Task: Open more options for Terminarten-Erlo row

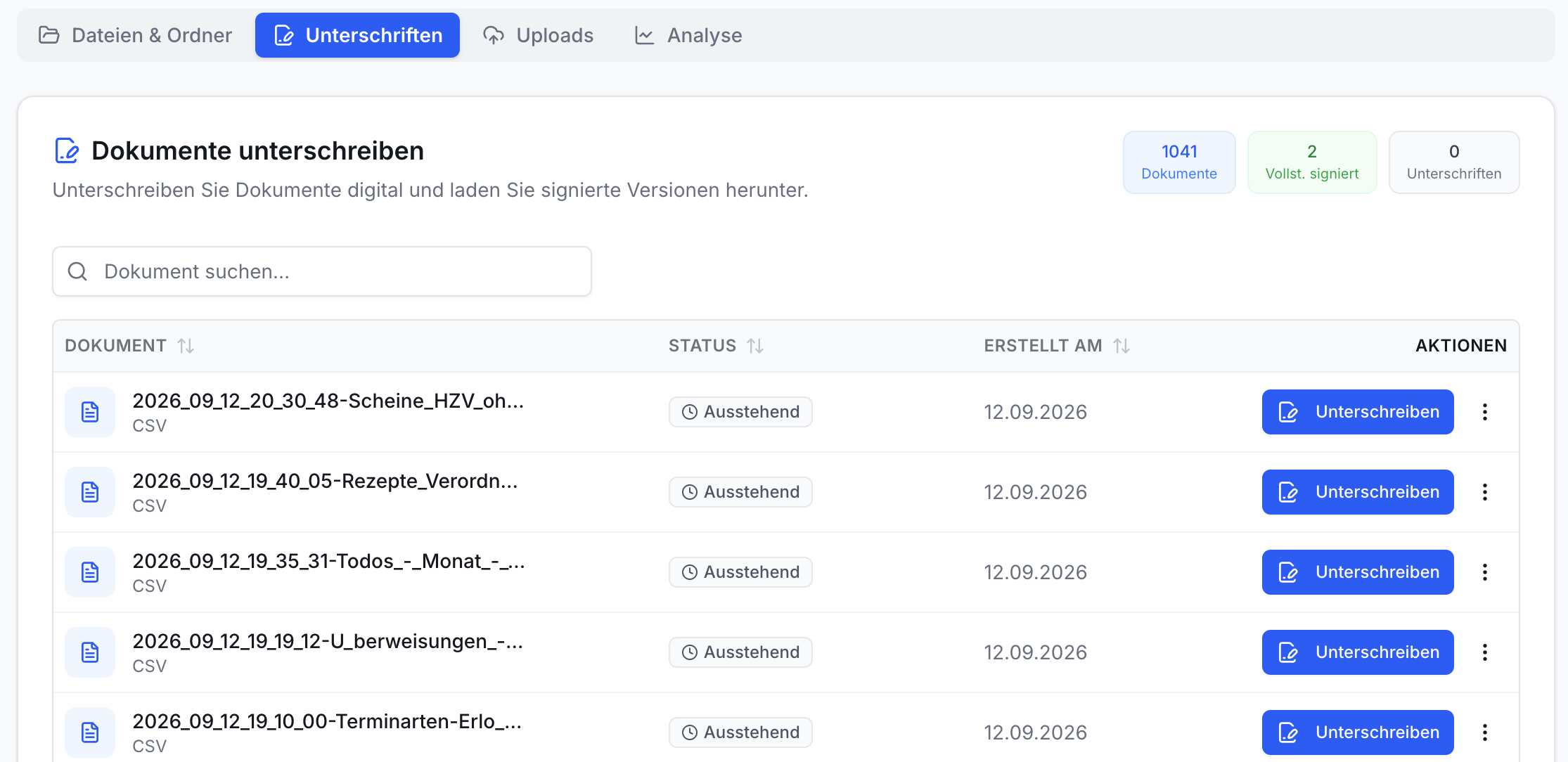Action: point(1485,732)
